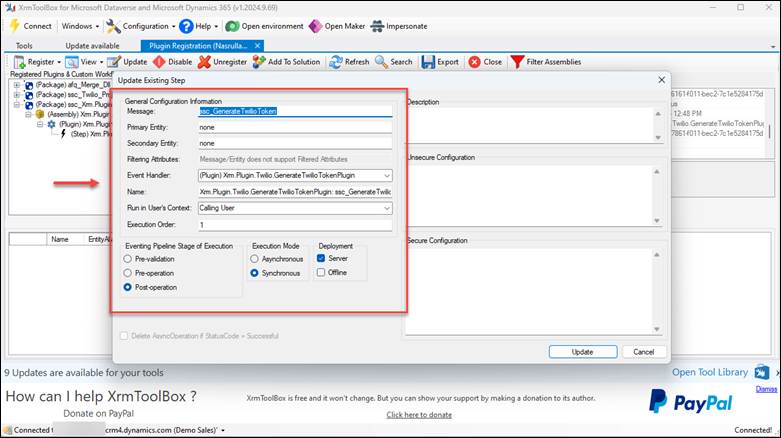This screenshot has width=781, height=438.
Task: Select the Step lightning icon in tree
Action: click(x=63, y=134)
